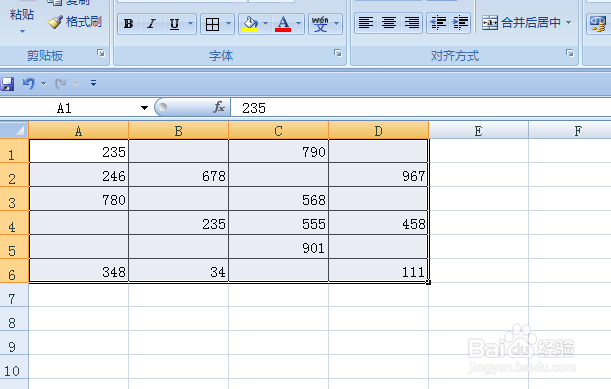
Task: Click cell containing 458
Action: [x=378, y=223]
